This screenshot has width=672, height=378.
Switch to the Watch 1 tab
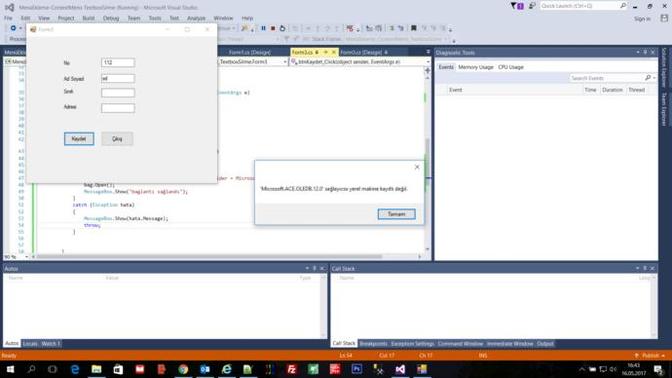(51, 344)
